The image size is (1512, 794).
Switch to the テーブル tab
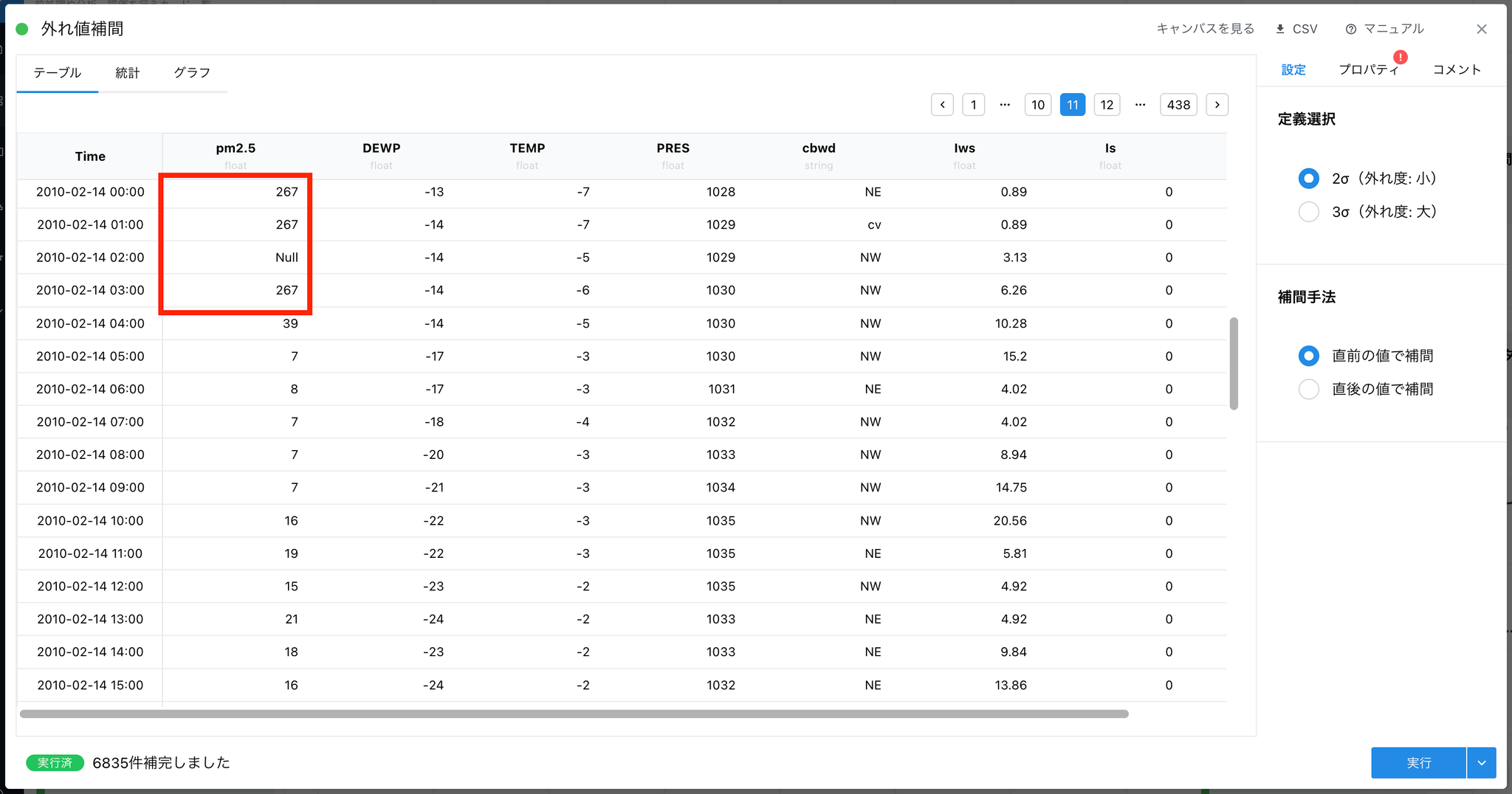pos(58,72)
